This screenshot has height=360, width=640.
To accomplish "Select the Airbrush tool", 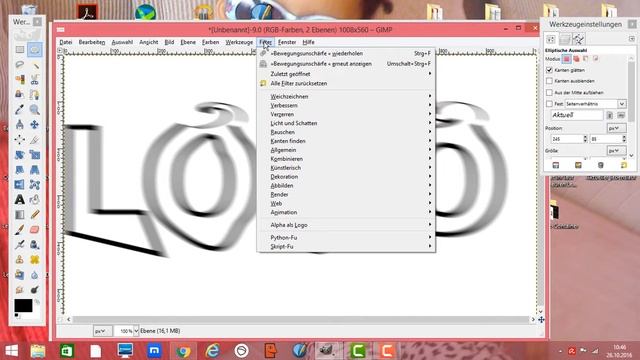I will point(20,244).
